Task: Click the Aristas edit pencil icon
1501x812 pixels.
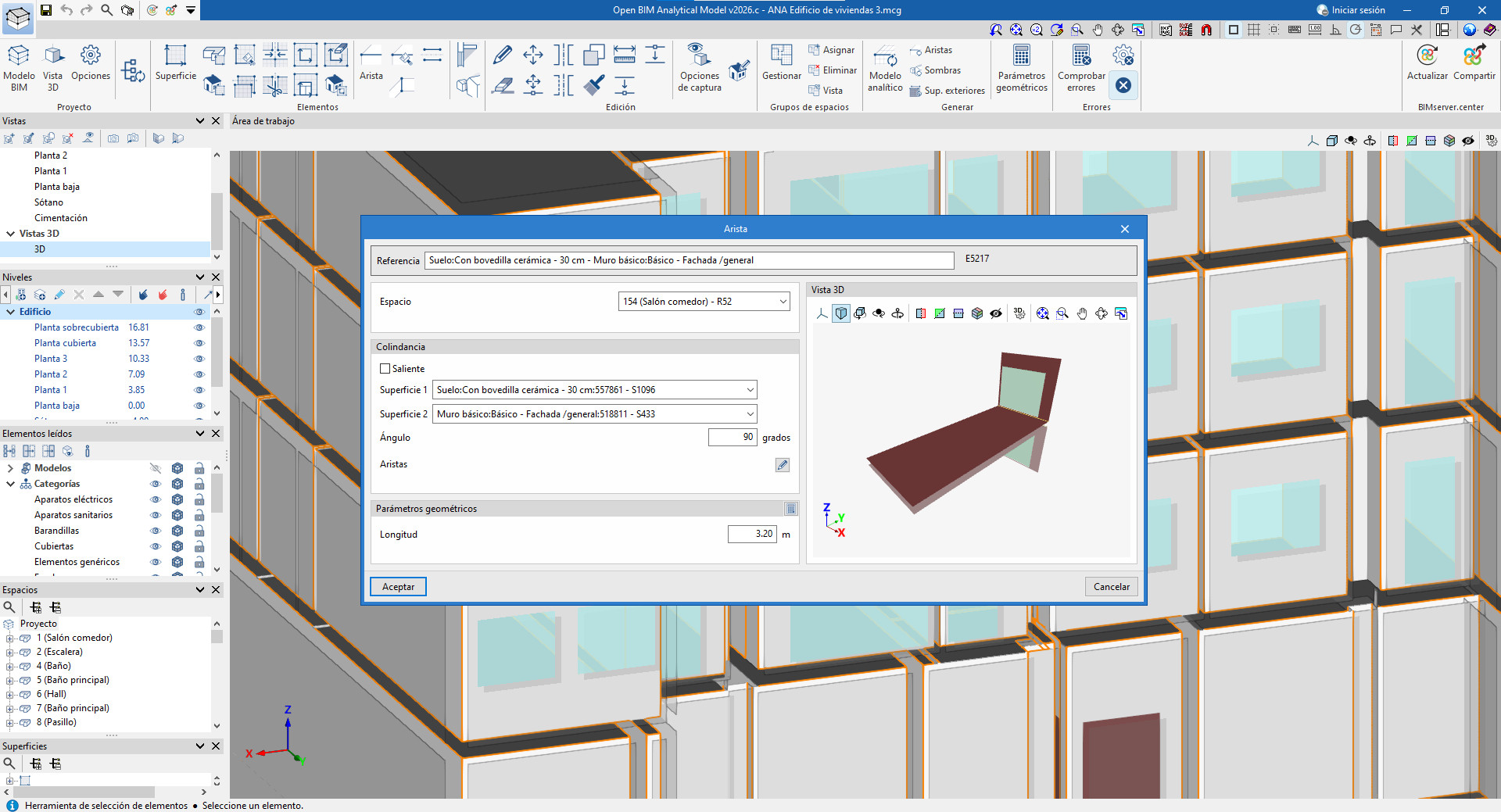Action: click(782, 465)
